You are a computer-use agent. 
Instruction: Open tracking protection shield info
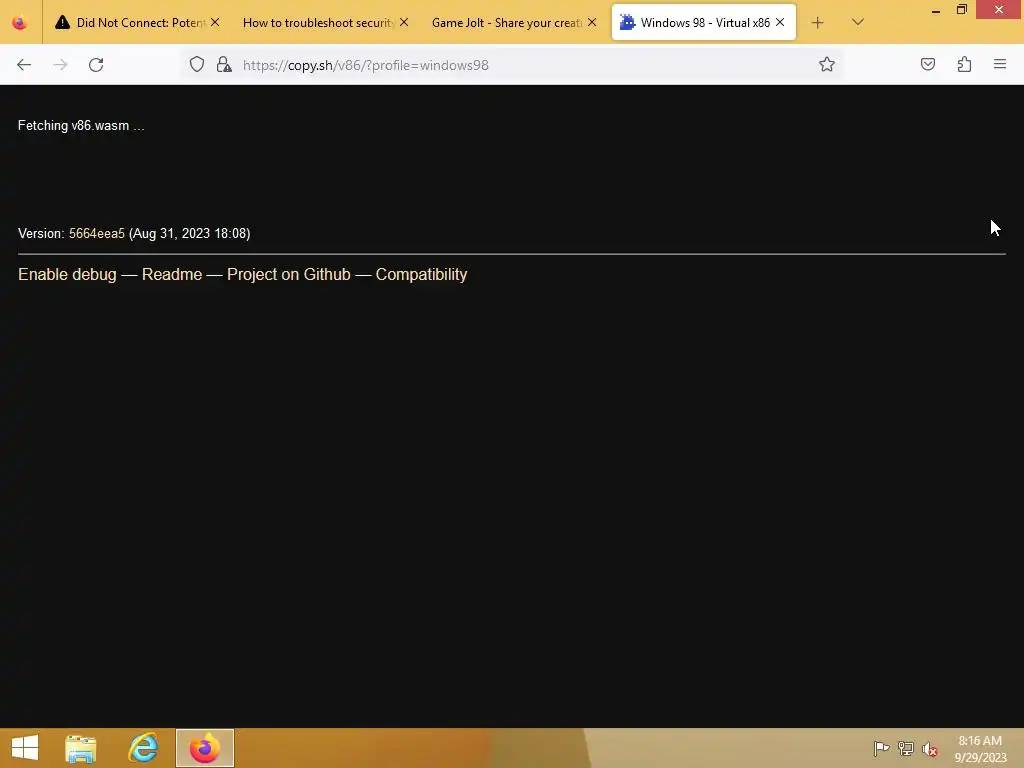coord(197,64)
